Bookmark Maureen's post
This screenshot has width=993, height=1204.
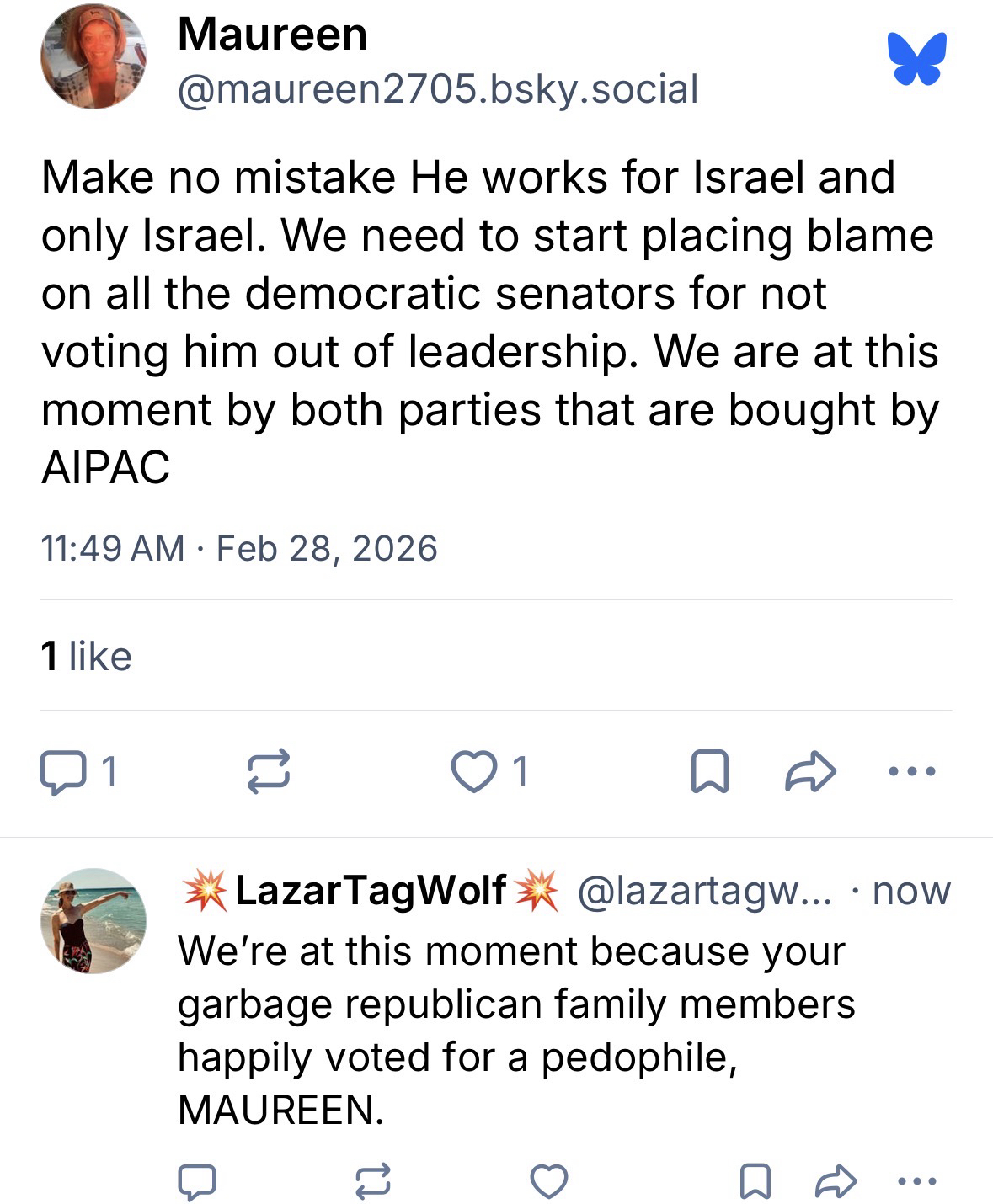tap(709, 772)
